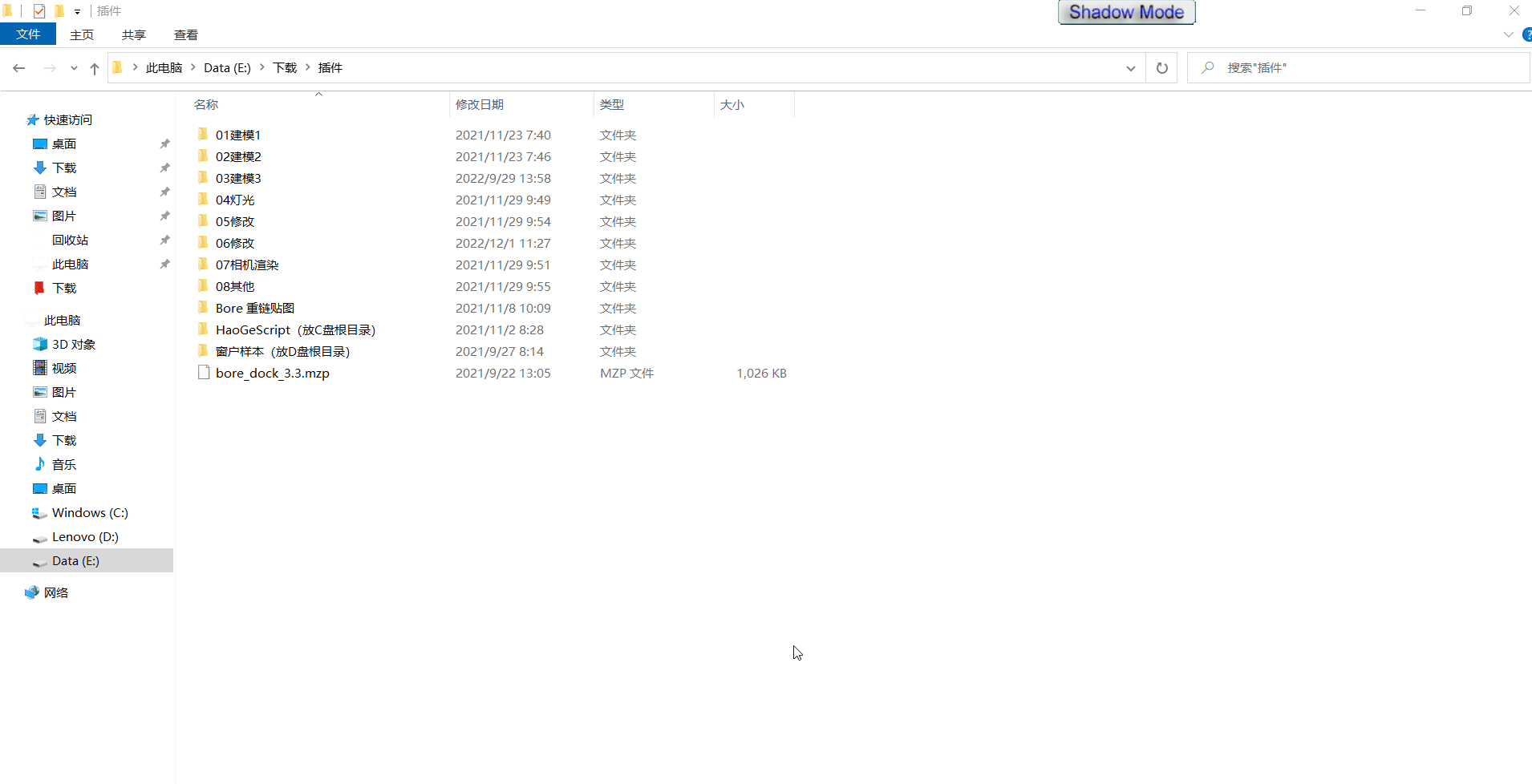Click the search 插件 input box
The height and width of the screenshot is (784, 1532).
click(1364, 68)
